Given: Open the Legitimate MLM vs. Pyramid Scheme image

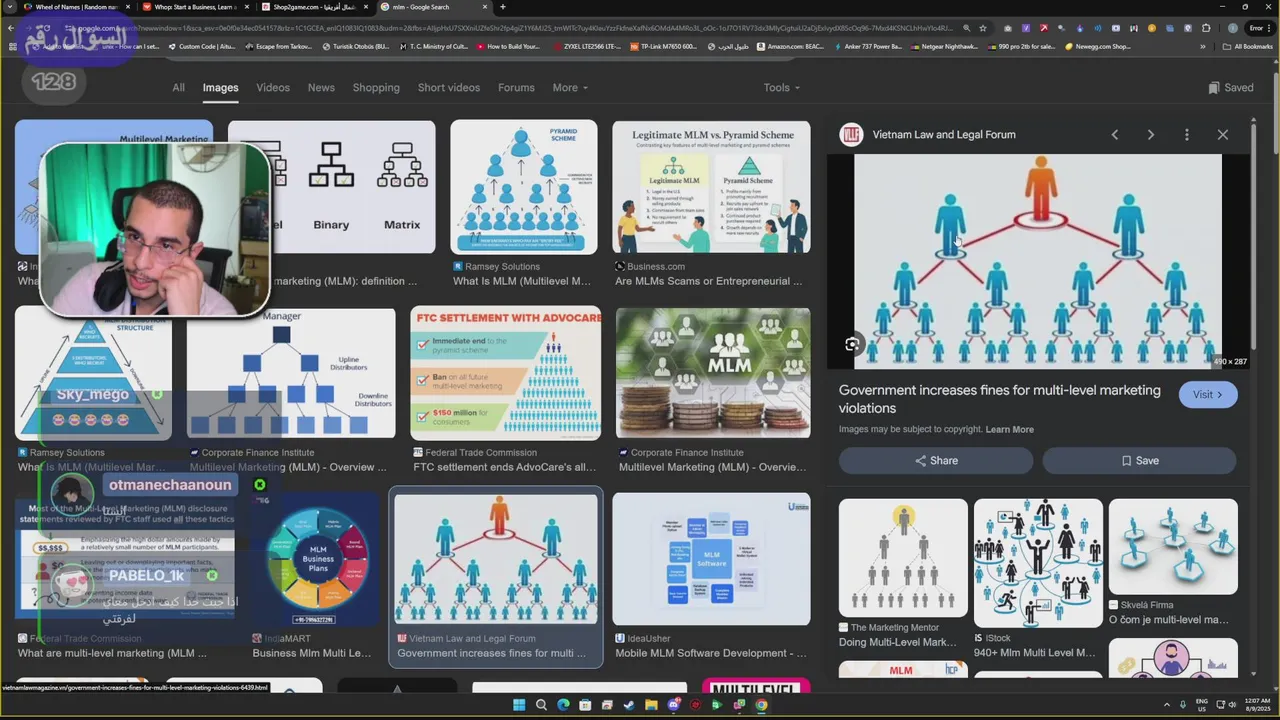Looking at the screenshot, I should click(711, 187).
